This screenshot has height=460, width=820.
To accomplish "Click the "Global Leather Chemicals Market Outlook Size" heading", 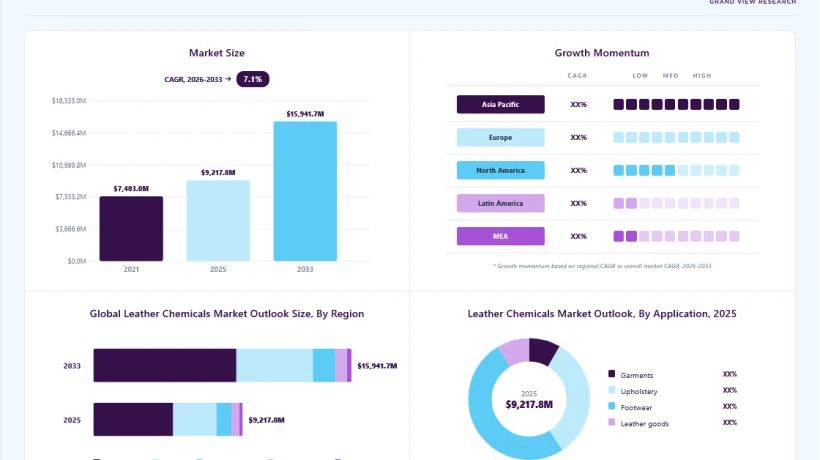I will 226,314.
